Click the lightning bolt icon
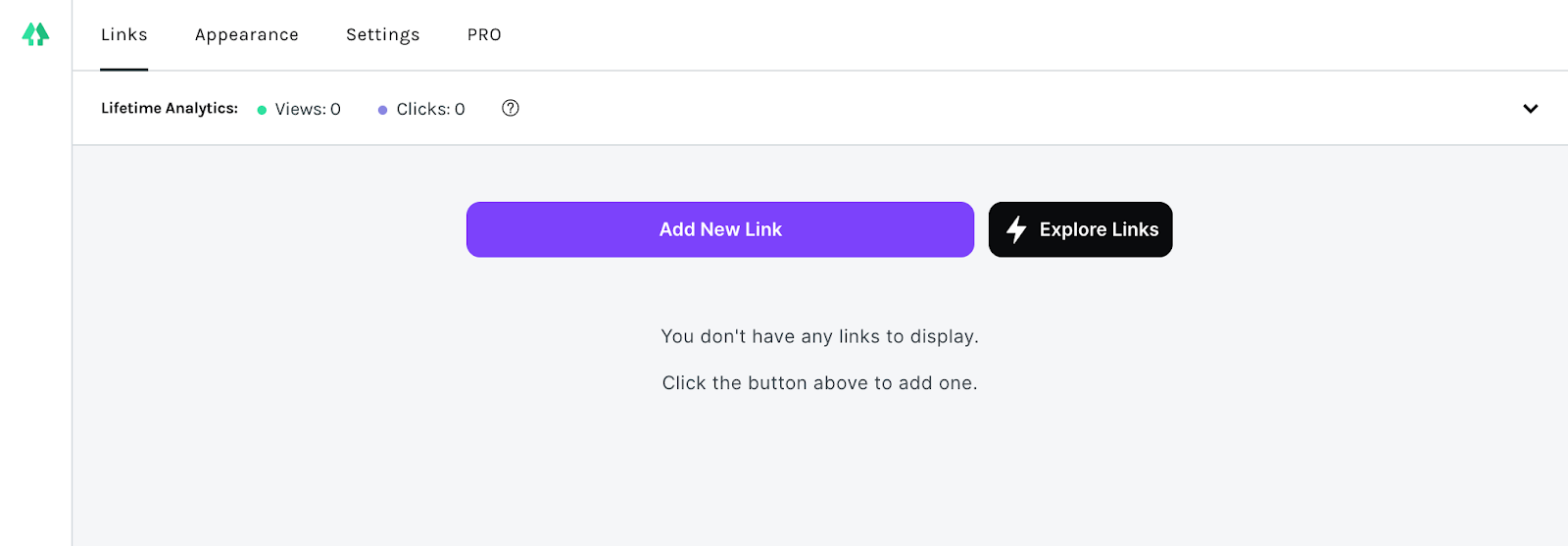This screenshot has width=1568, height=546. (1016, 229)
